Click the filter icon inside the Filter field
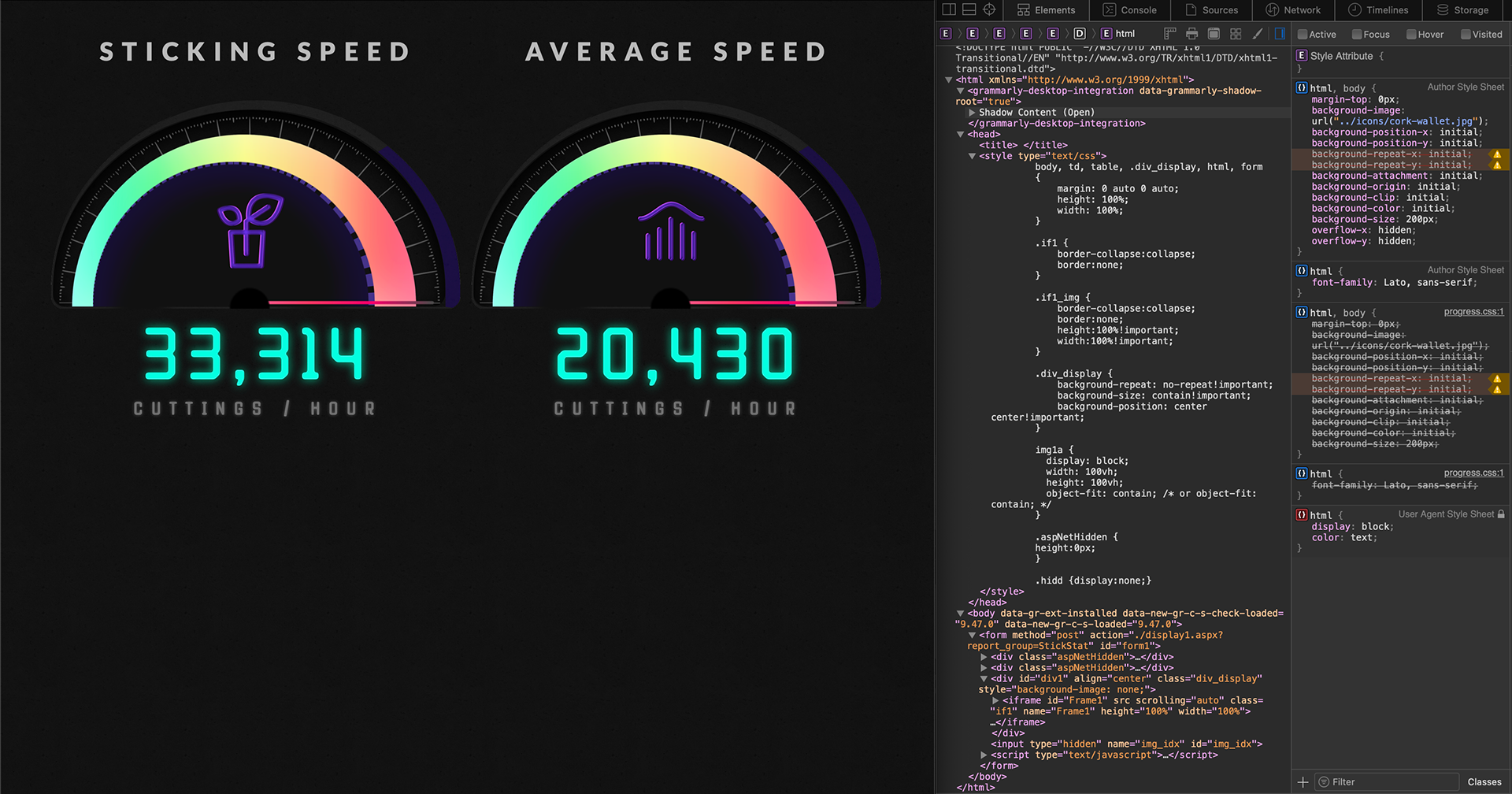The image size is (1512, 794). click(x=1324, y=782)
